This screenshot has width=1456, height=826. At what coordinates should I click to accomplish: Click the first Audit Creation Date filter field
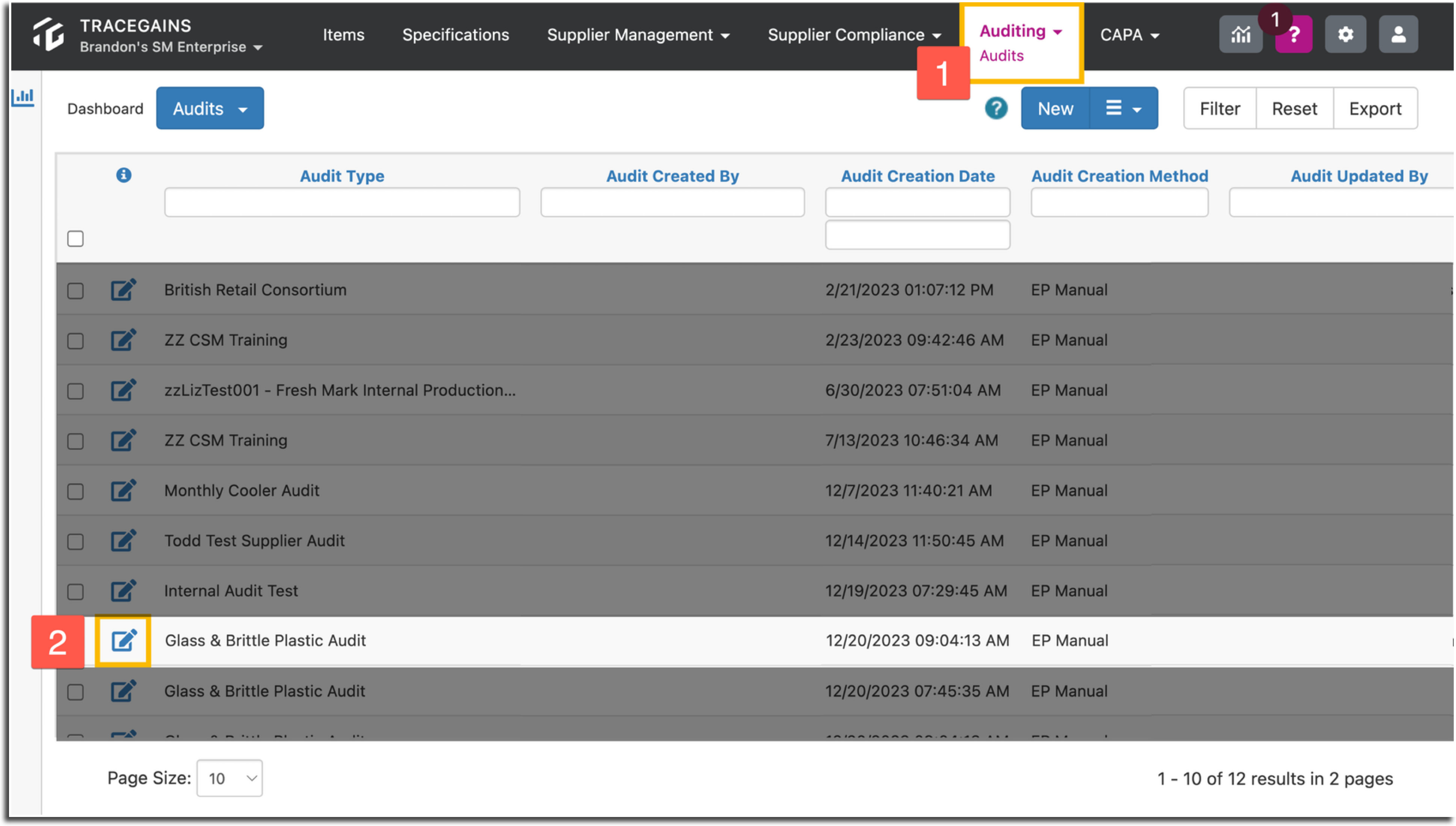point(917,203)
